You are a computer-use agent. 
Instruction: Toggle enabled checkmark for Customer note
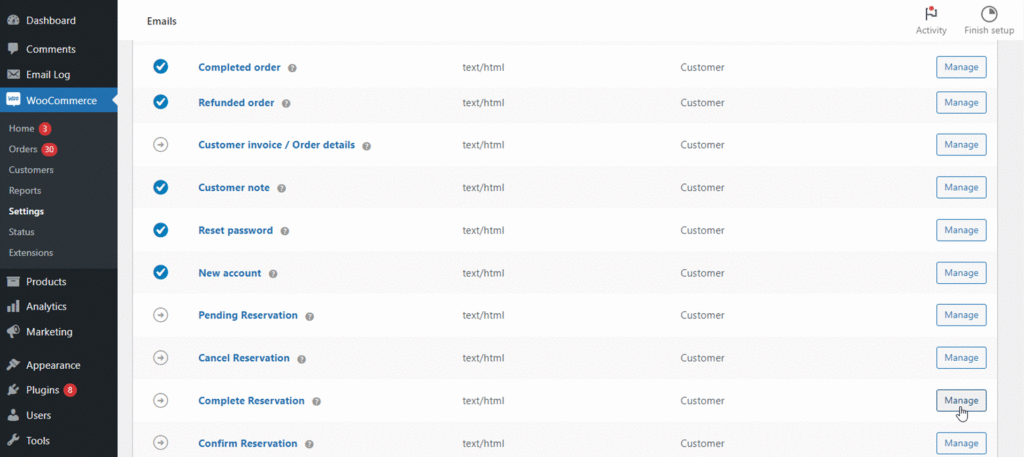click(161, 187)
